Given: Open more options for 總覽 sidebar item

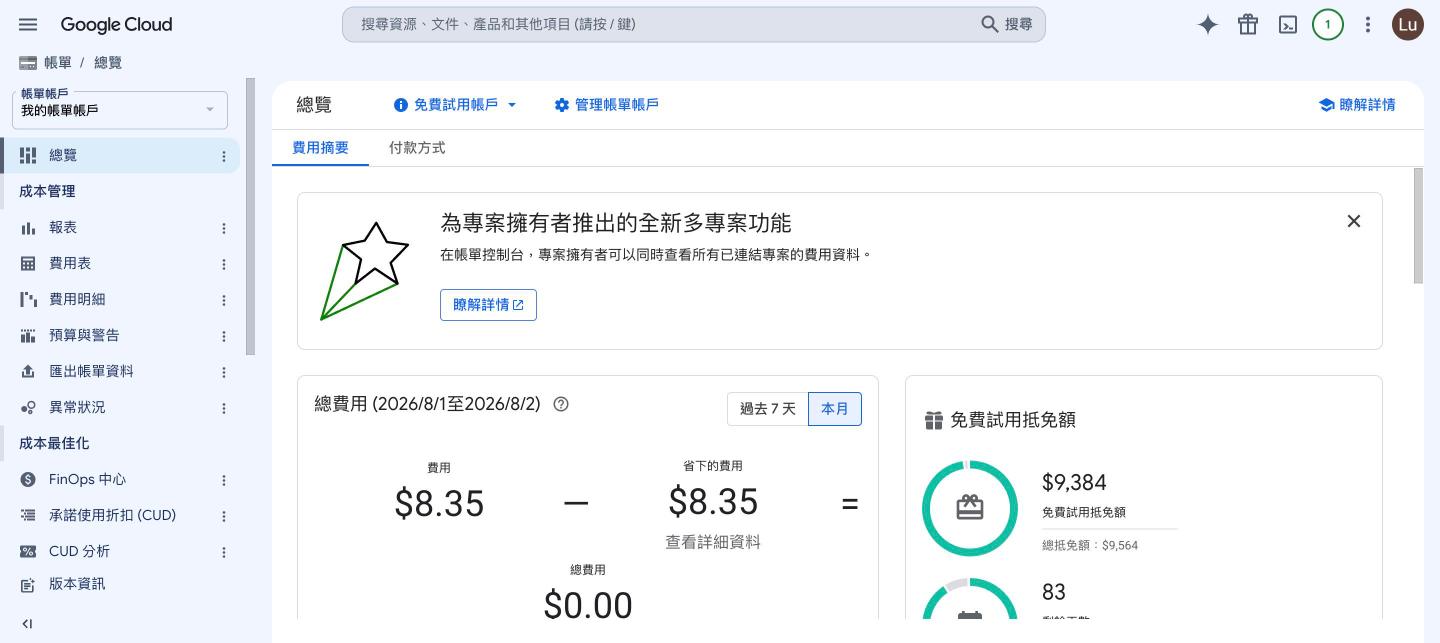Looking at the screenshot, I should click(x=224, y=156).
